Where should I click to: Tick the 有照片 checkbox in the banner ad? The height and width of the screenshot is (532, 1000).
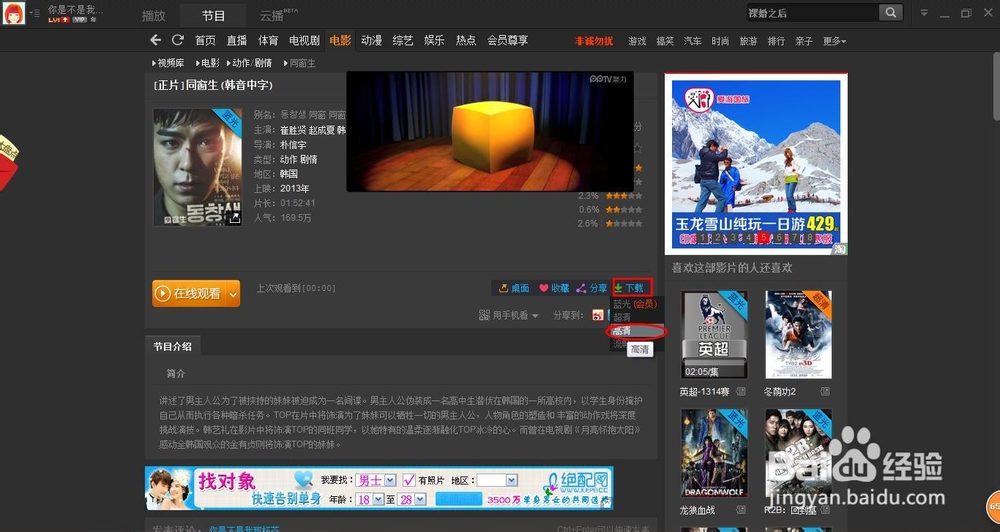[x=409, y=480]
